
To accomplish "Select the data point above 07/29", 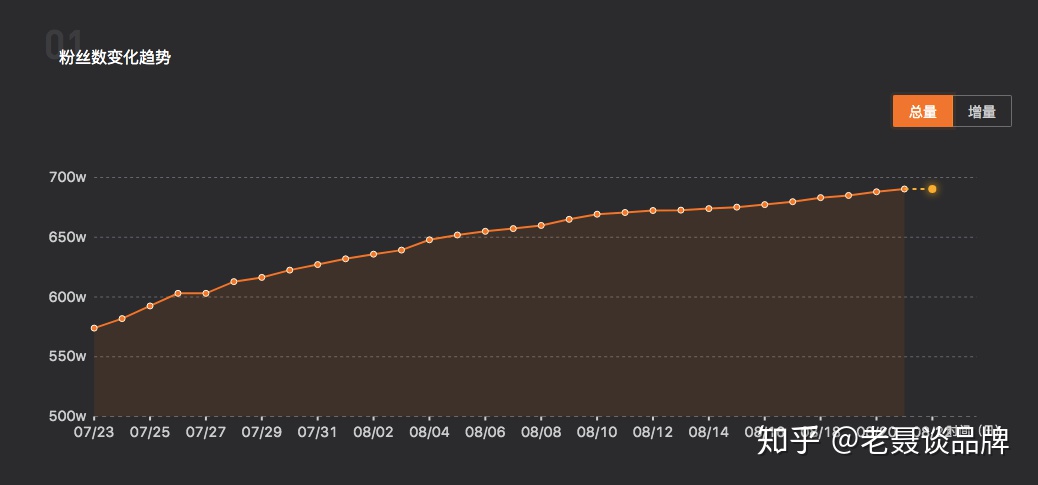I will [261, 277].
